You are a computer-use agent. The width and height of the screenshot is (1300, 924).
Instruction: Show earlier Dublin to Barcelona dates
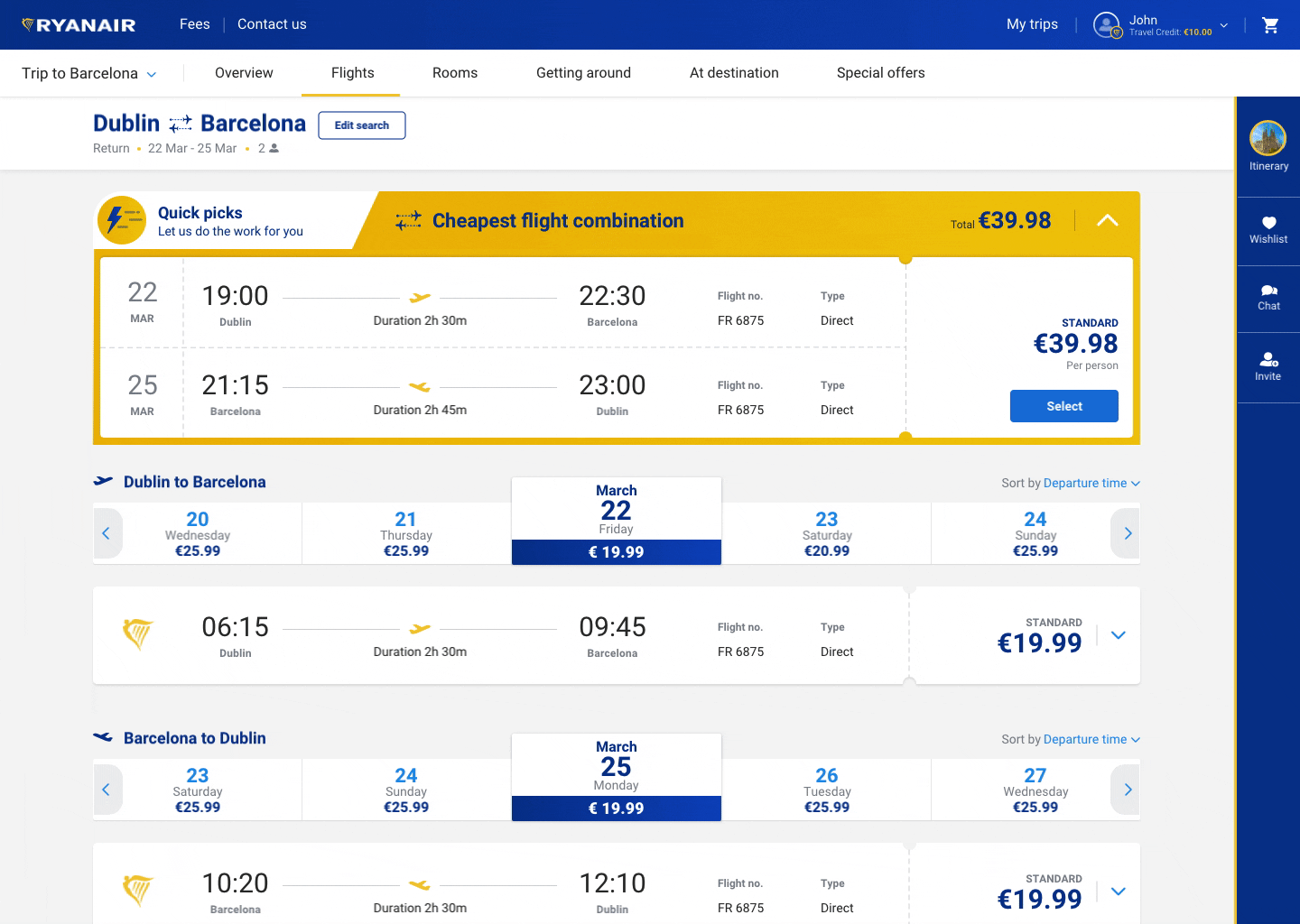point(107,533)
